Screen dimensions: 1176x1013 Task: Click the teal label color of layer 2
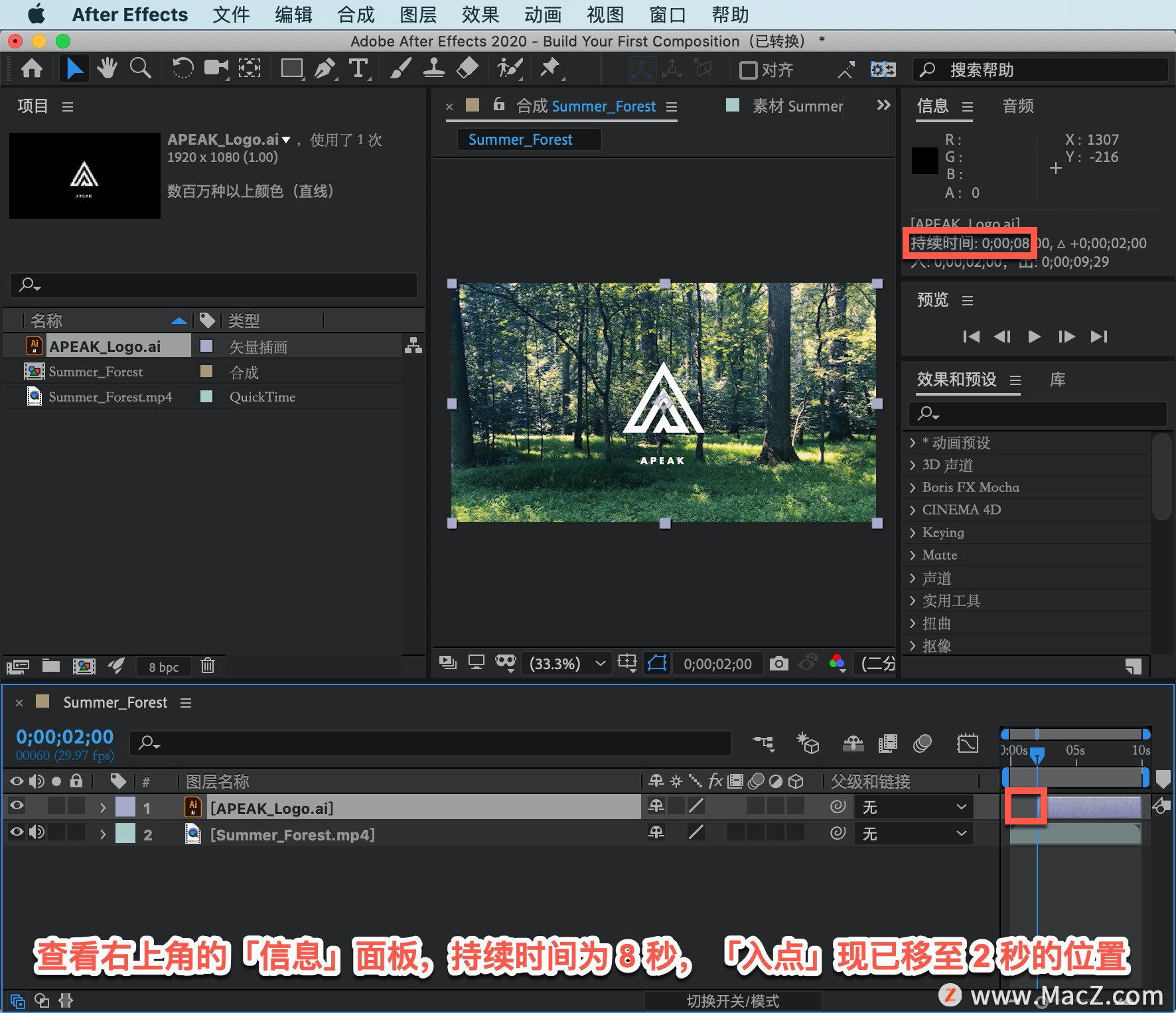[125, 833]
